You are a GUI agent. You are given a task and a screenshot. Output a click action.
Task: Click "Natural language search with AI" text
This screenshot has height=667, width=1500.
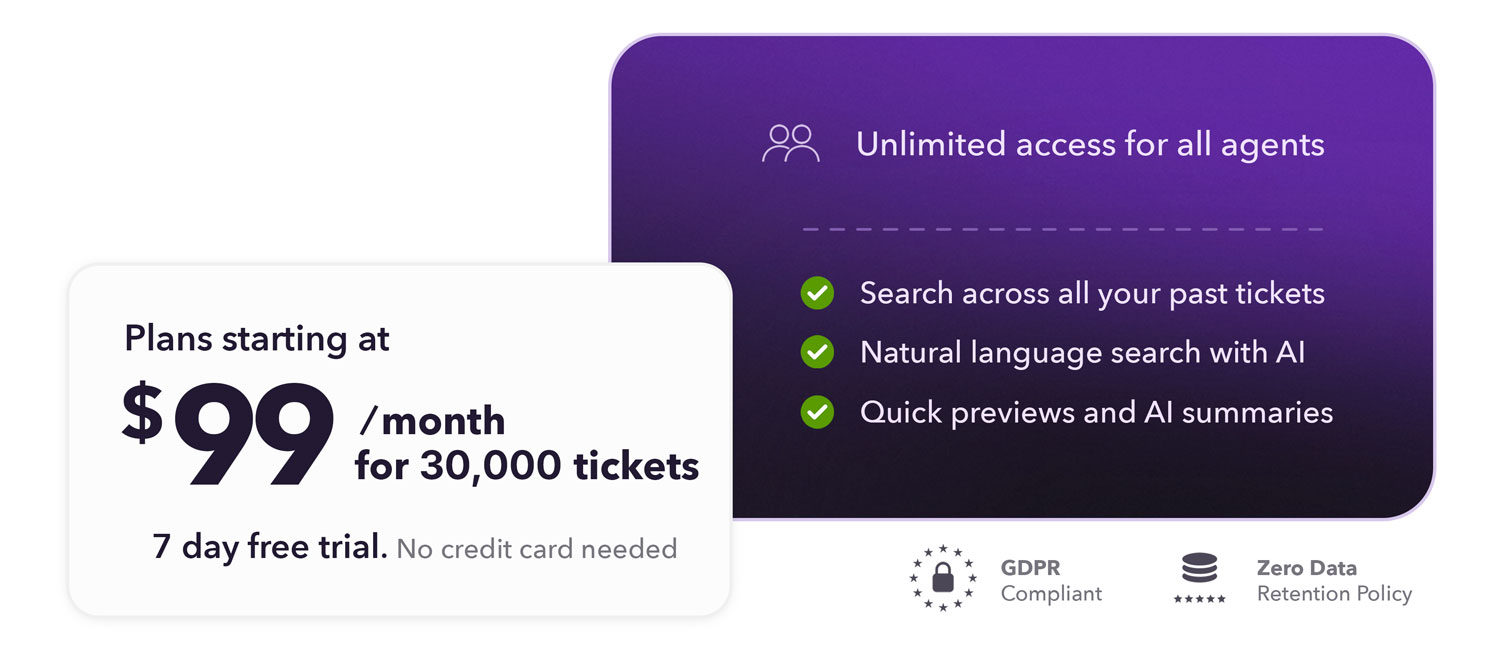click(x=1082, y=352)
